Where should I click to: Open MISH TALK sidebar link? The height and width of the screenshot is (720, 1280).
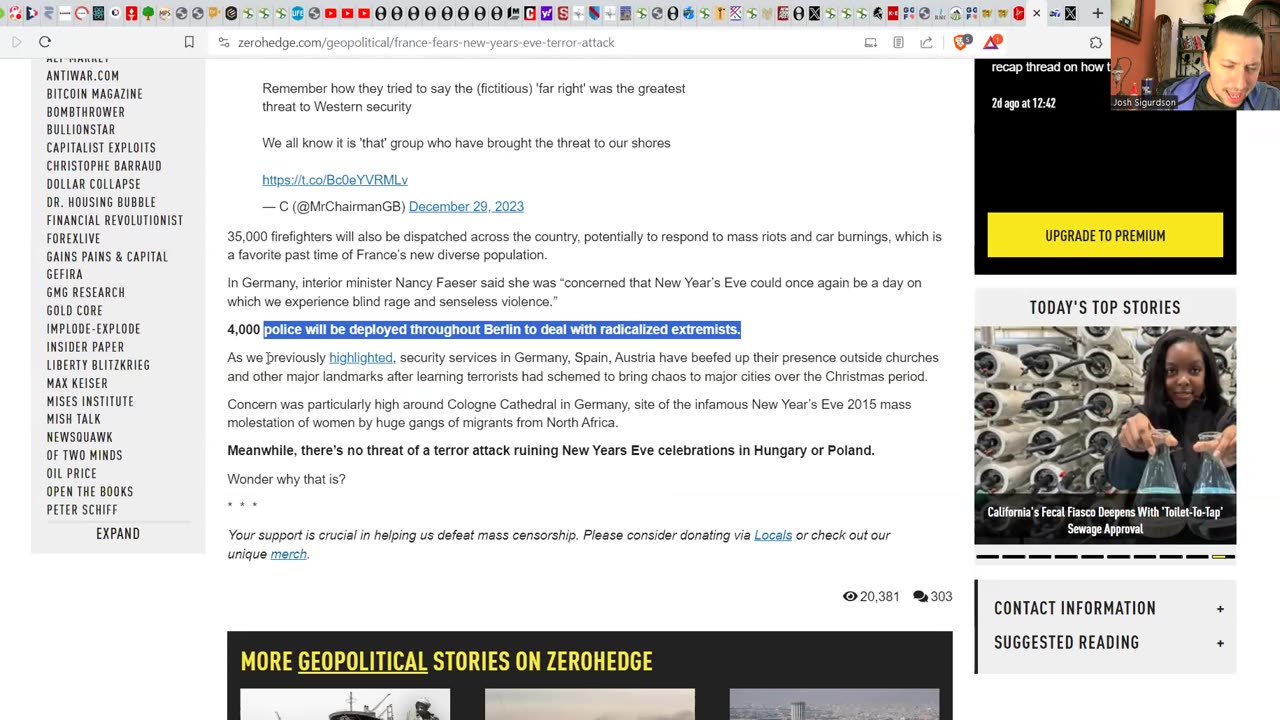pos(74,419)
